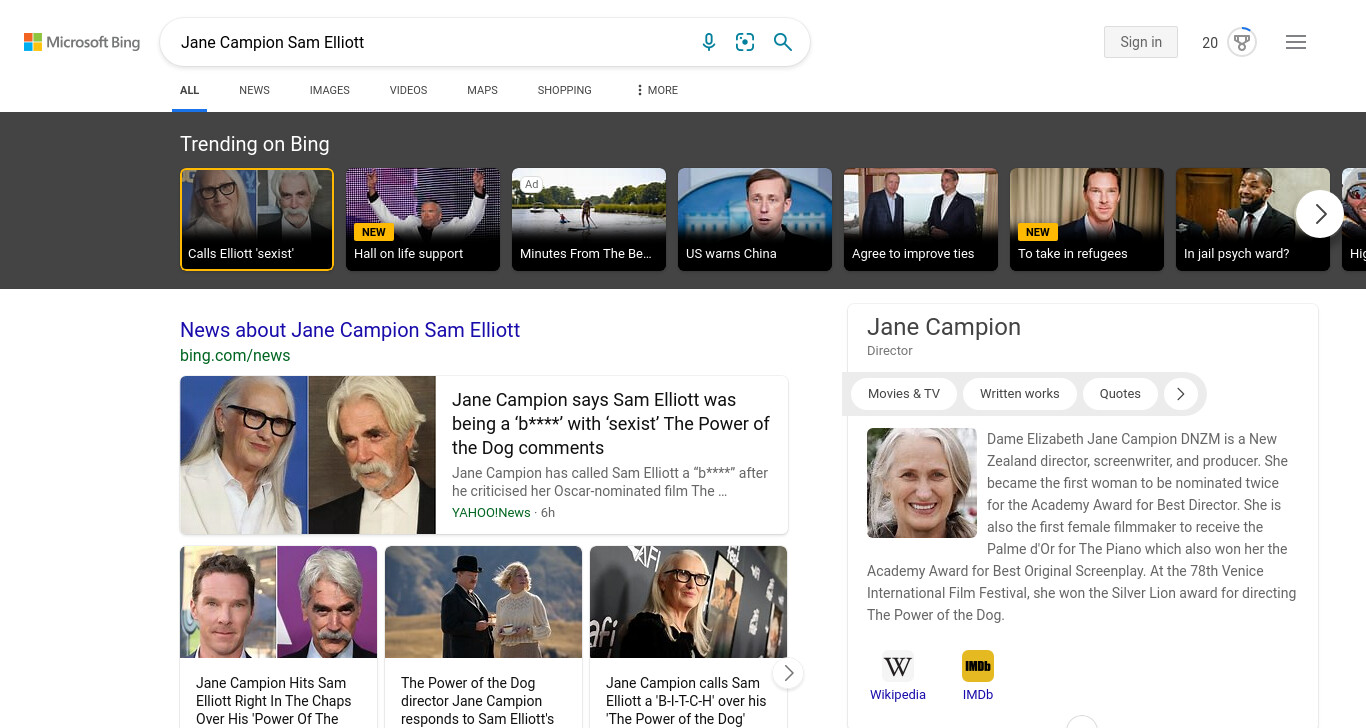The width and height of the screenshot is (1366, 728).
Task: Open visual search camera icon
Action: 745,42
